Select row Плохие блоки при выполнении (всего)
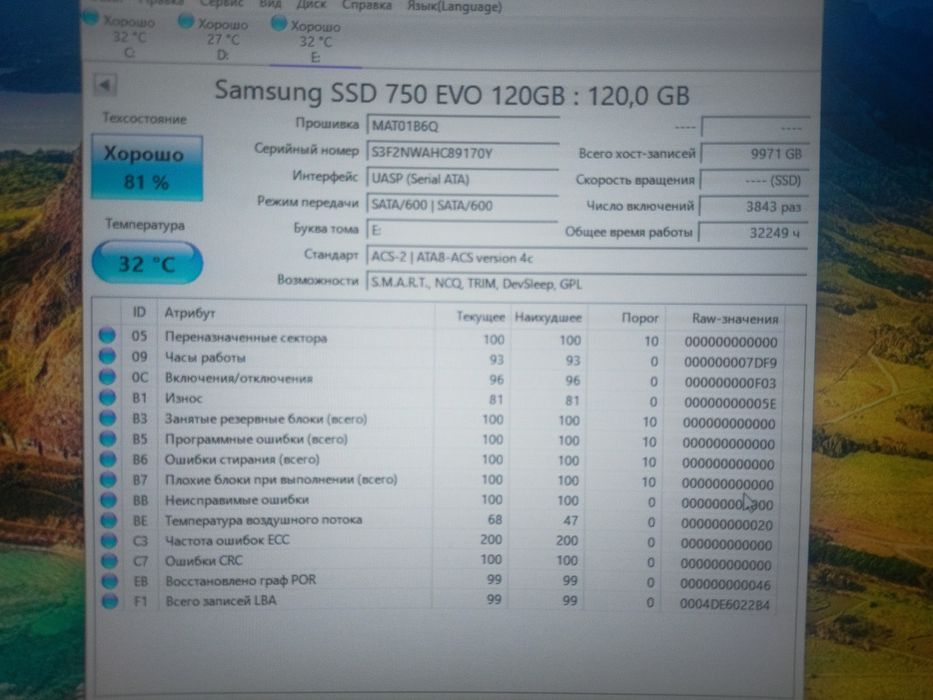The image size is (933, 700). tap(439, 481)
